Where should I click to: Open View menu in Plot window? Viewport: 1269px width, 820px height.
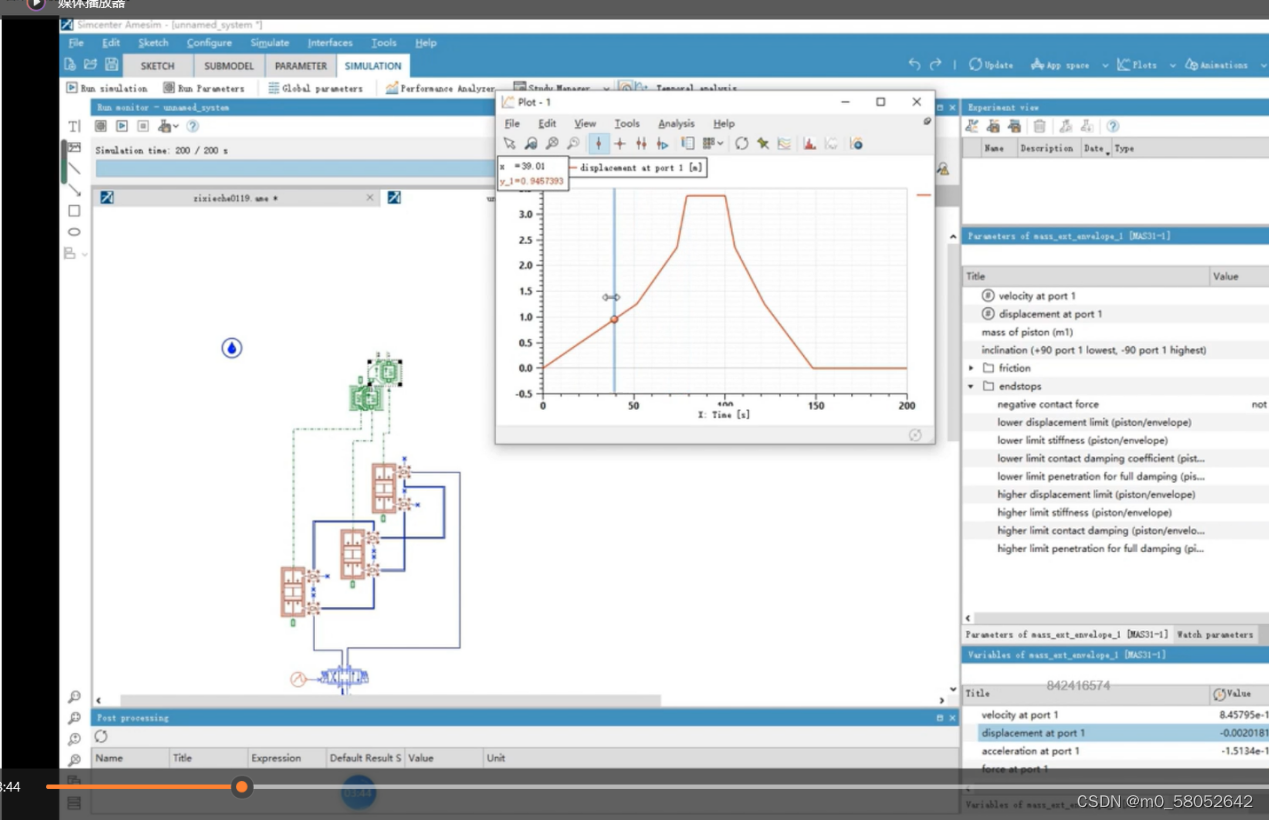(585, 124)
